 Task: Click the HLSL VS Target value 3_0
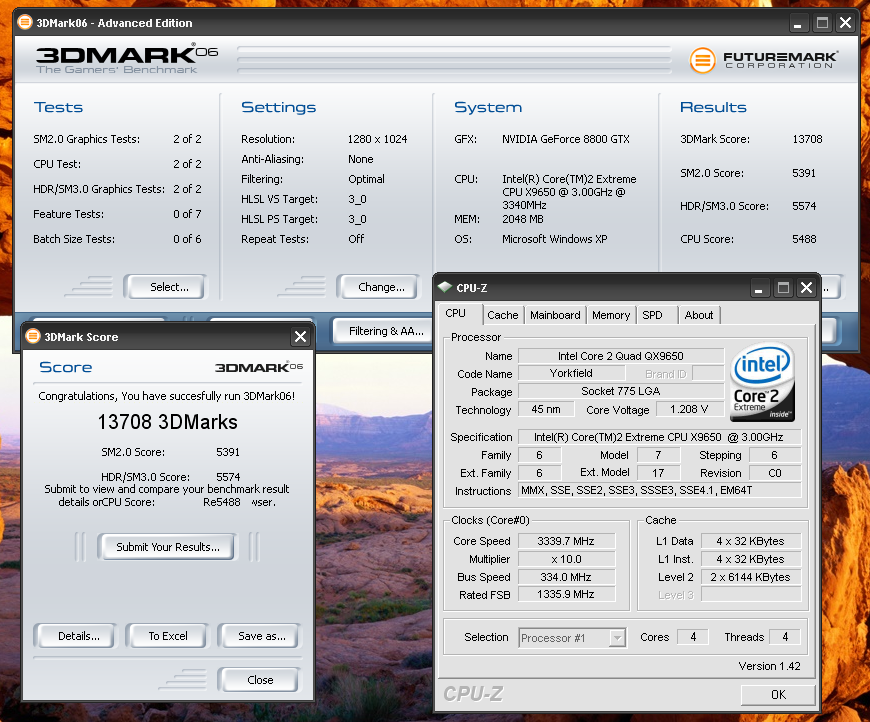[357, 199]
